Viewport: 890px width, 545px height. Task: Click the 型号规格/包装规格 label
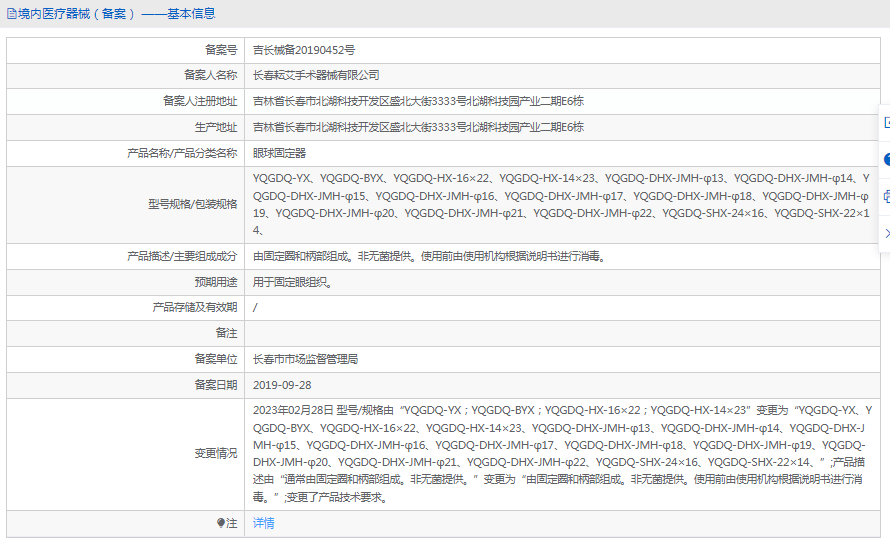click(x=192, y=204)
